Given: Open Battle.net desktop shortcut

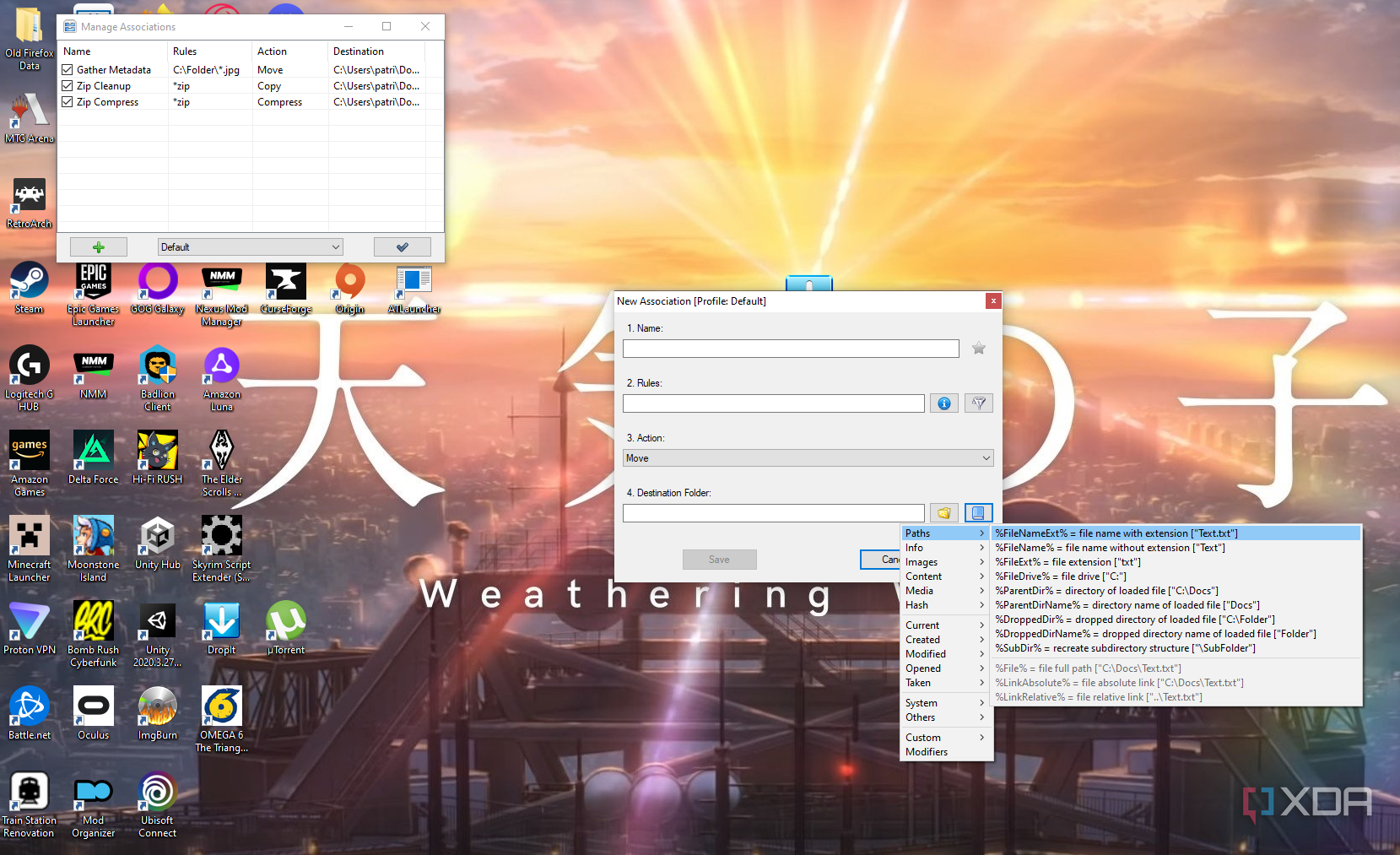Looking at the screenshot, I should click(29, 713).
